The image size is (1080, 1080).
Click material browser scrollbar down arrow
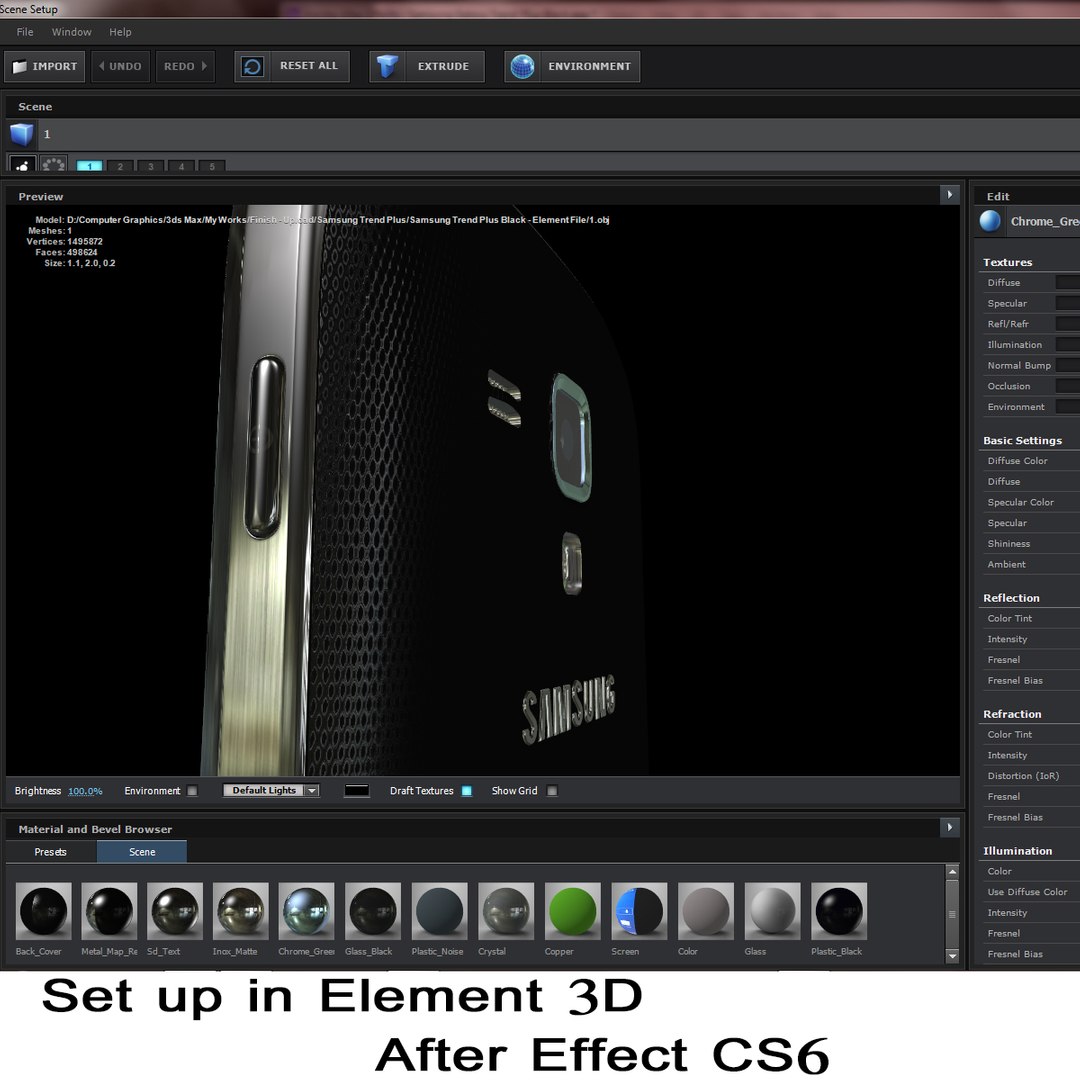(x=953, y=956)
